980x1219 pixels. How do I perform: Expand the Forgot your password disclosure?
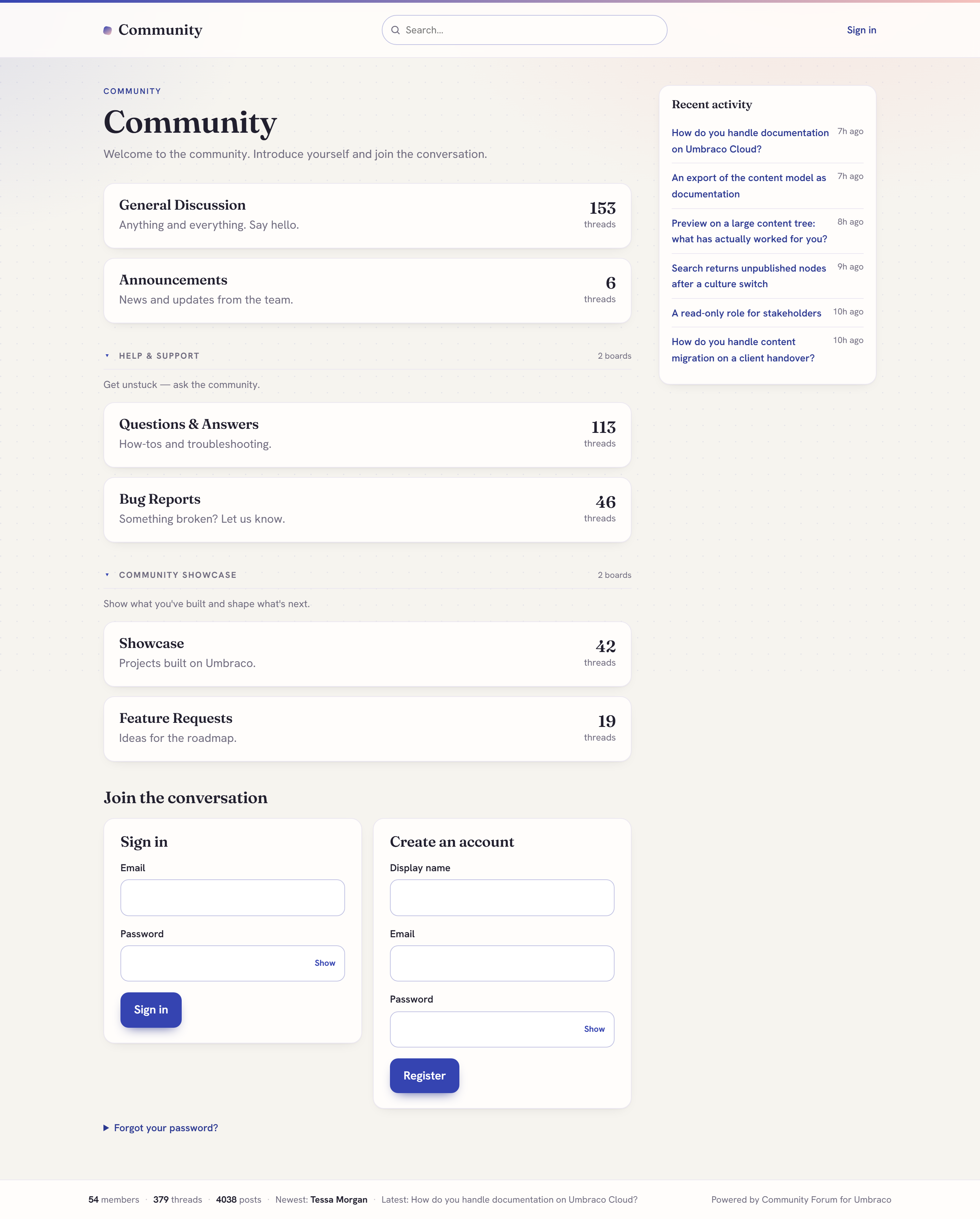pos(161,1128)
